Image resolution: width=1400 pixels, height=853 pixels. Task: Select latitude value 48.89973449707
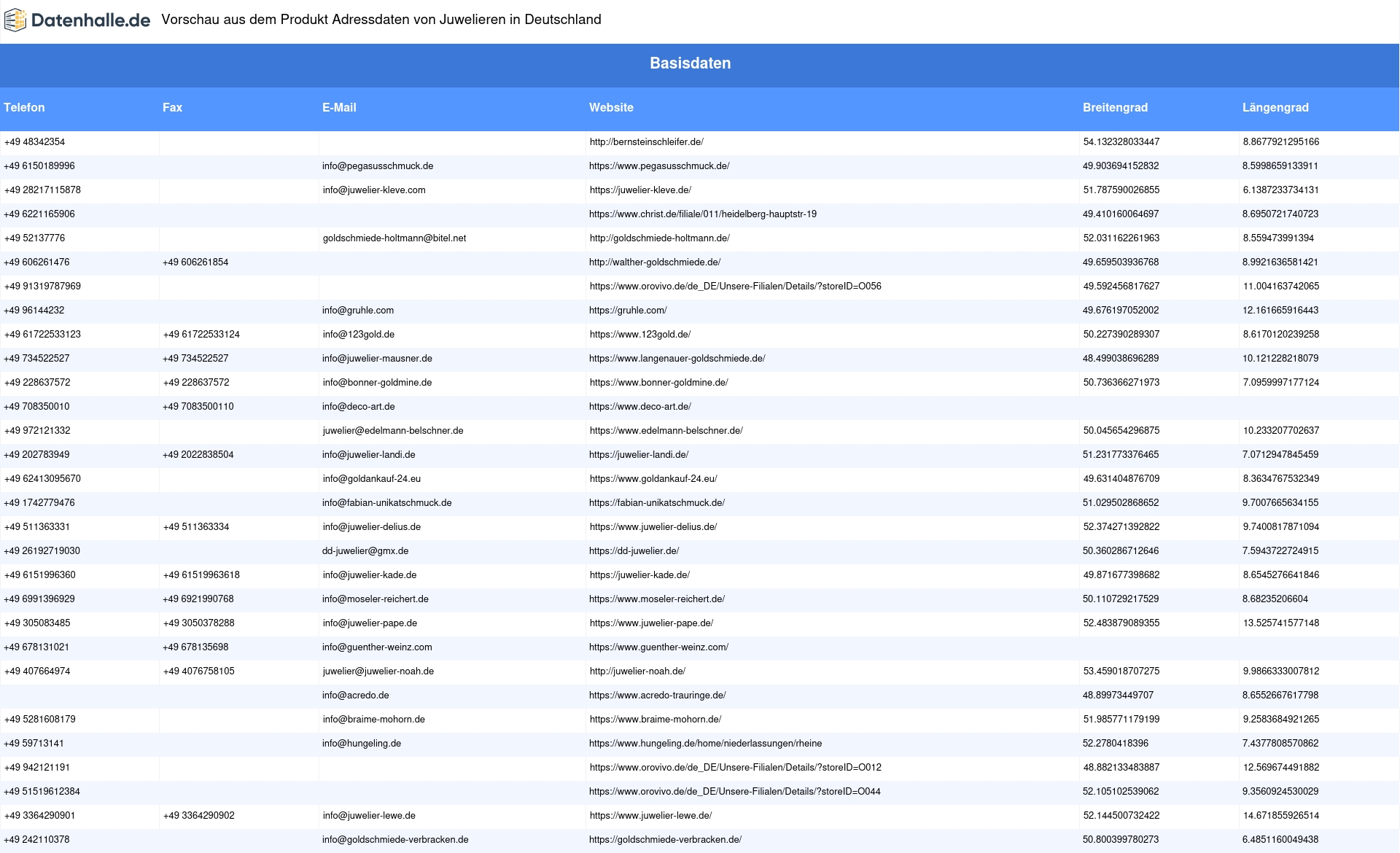pos(1119,696)
